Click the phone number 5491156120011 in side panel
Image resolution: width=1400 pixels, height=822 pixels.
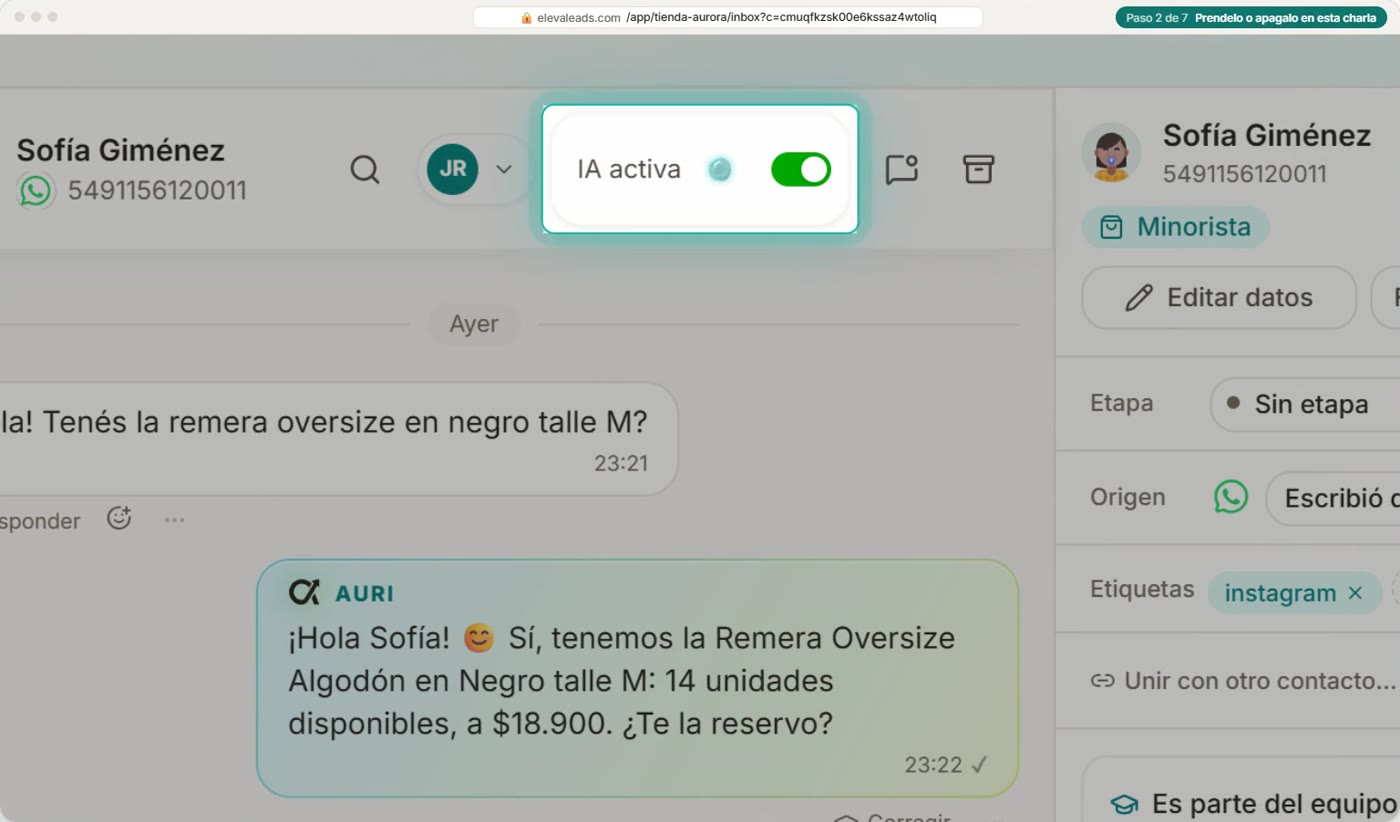click(1245, 174)
